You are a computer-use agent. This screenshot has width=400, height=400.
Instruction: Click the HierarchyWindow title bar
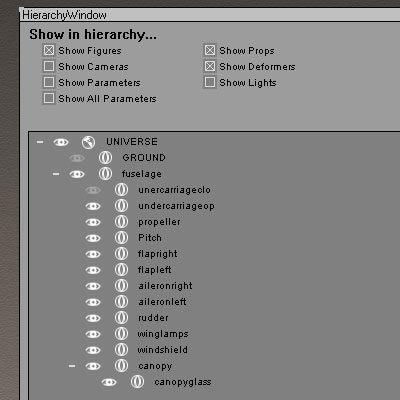[210, 15]
